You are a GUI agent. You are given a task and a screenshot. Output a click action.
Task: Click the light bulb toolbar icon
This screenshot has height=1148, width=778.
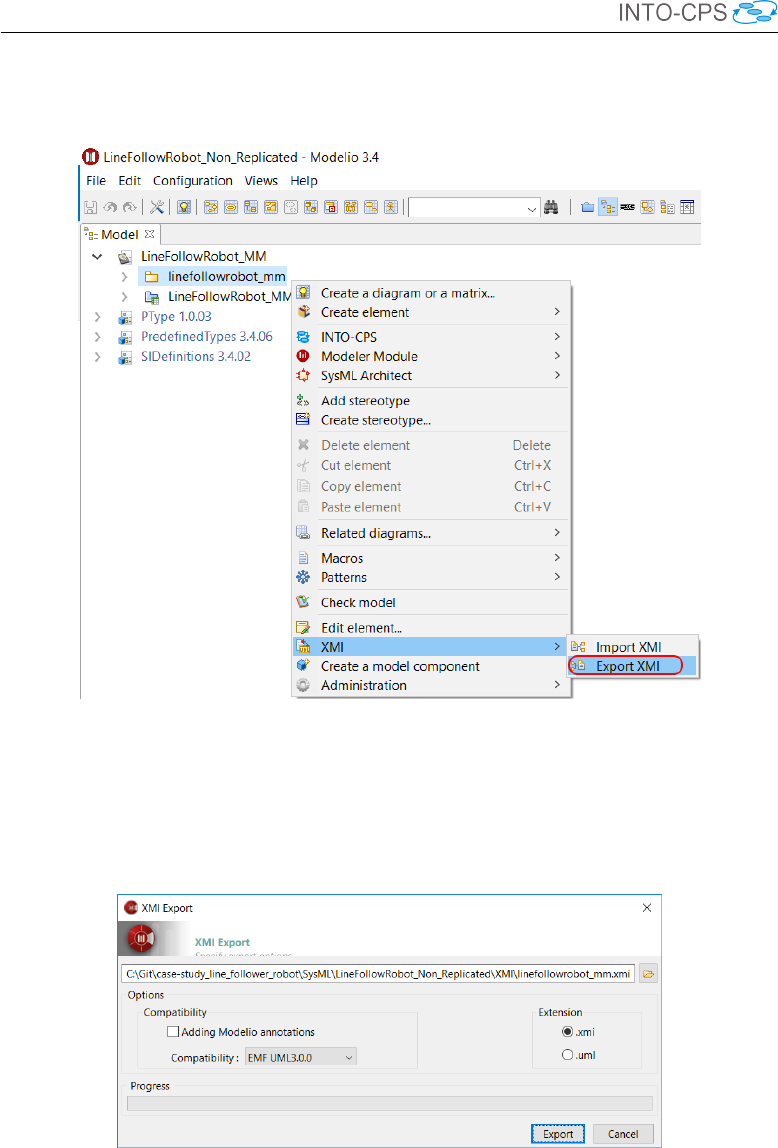click(x=184, y=207)
